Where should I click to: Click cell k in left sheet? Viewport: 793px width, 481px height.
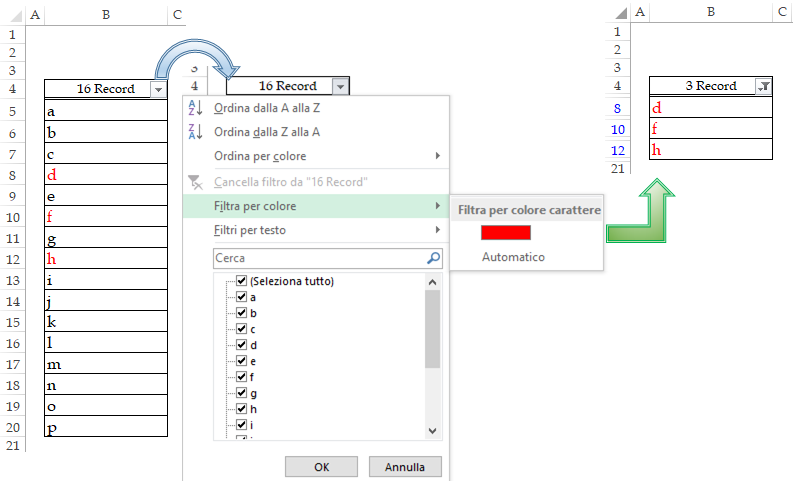(106, 322)
